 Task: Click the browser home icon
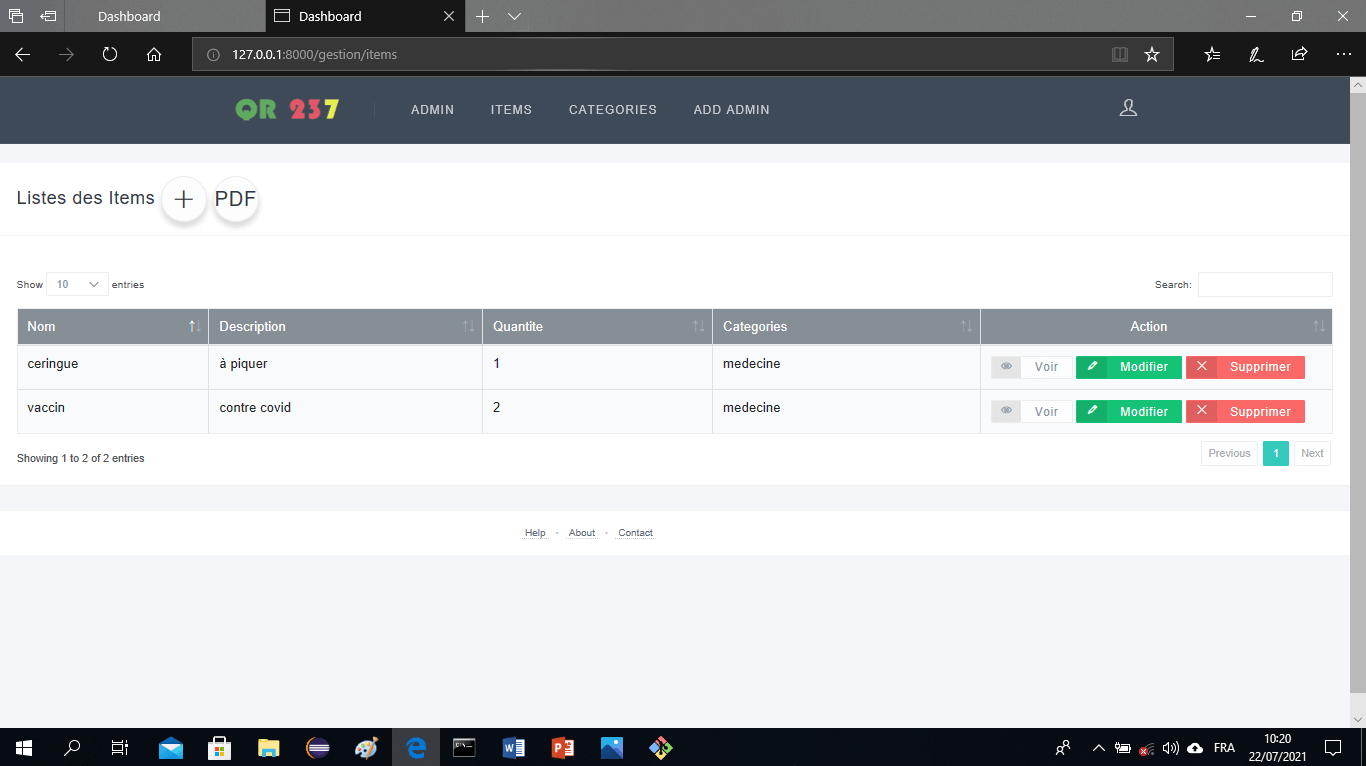point(154,55)
